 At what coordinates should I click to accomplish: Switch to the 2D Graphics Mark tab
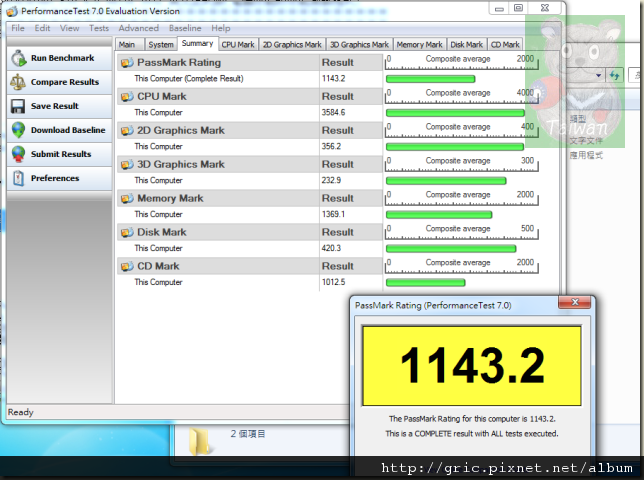click(x=292, y=44)
